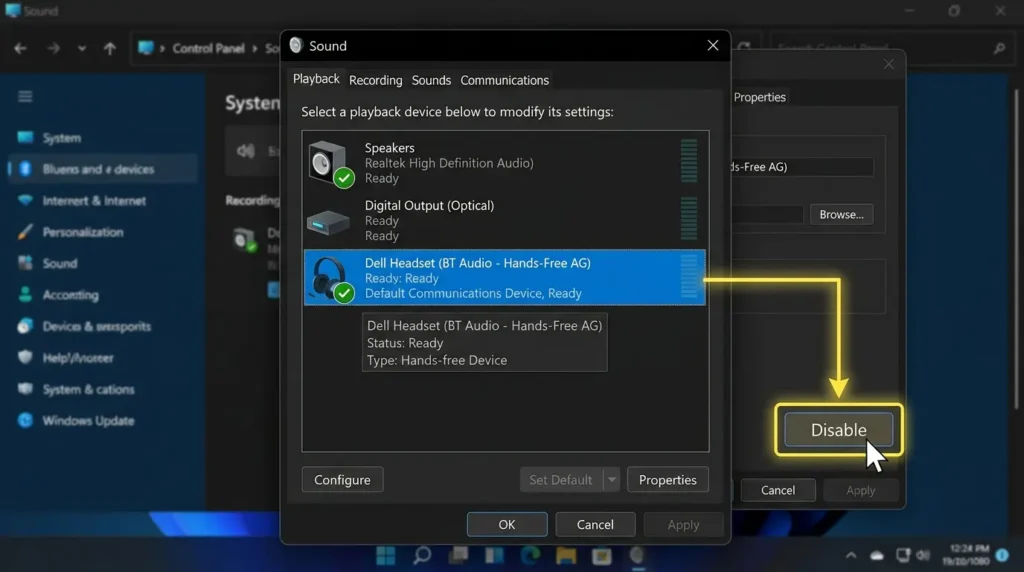The width and height of the screenshot is (1024, 572).
Task: Open Windows Update in the sidebar
Action: pos(88,421)
